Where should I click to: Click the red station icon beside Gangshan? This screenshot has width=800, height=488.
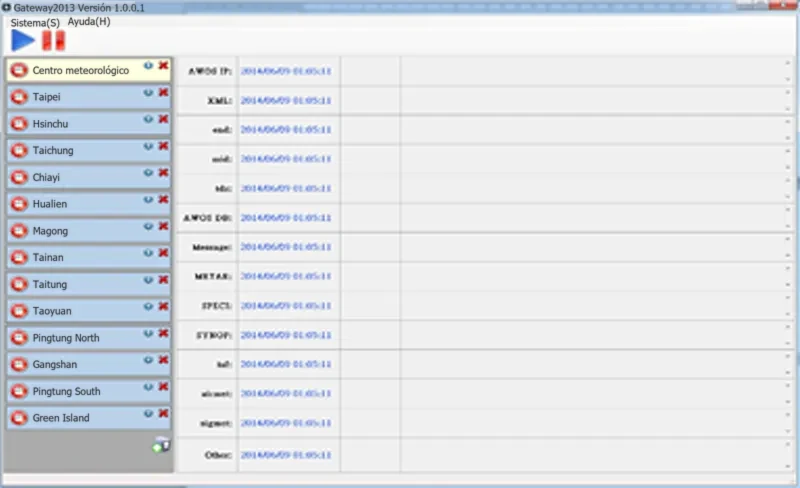[19, 364]
